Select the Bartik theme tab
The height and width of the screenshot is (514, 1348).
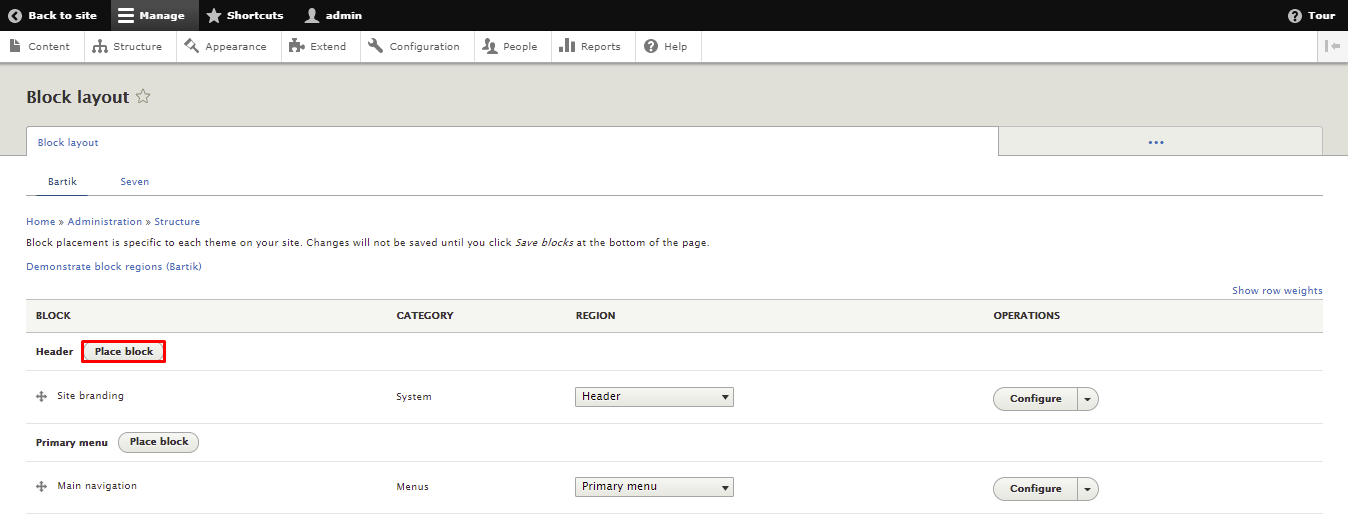tap(62, 182)
